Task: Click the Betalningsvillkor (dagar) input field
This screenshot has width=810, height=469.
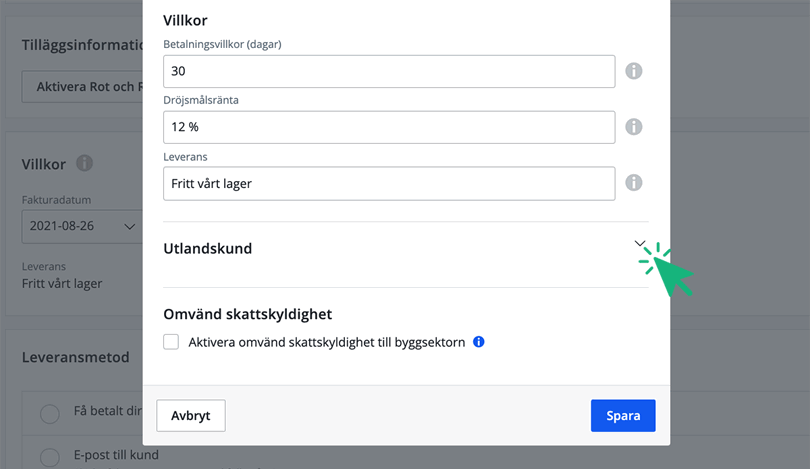Action: point(389,71)
